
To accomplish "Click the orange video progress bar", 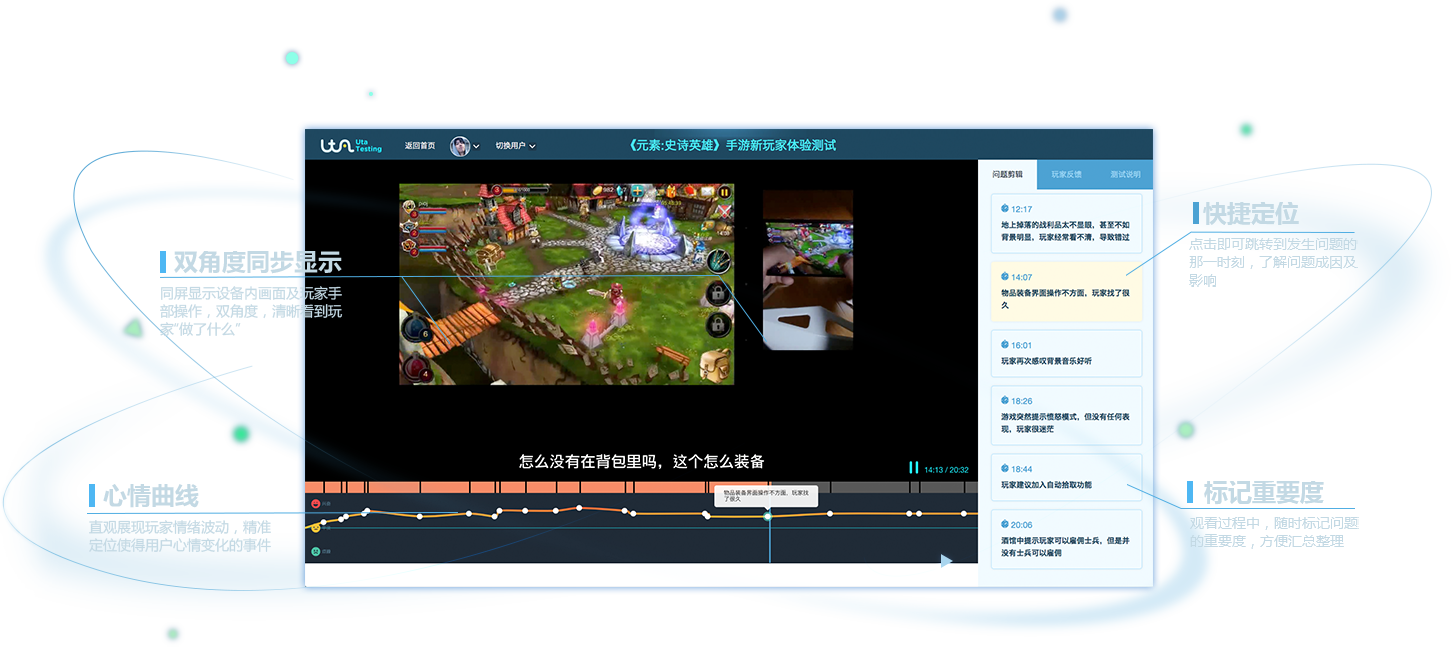I will coord(537,487).
